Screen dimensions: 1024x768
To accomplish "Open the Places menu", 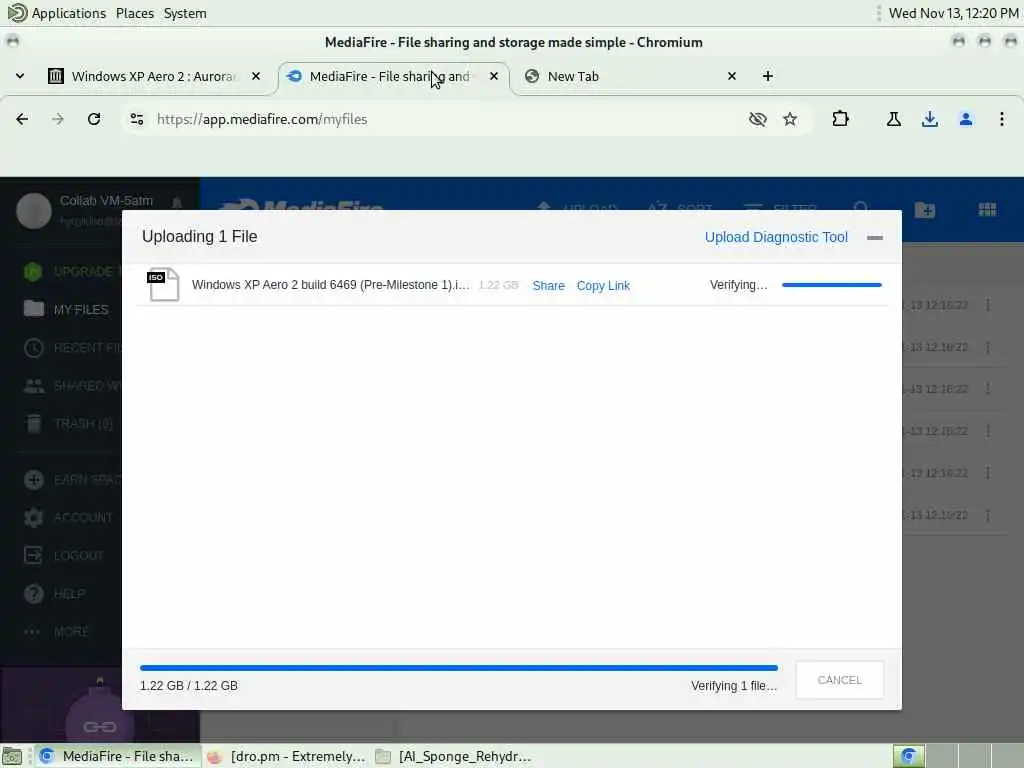I will pos(135,13).
